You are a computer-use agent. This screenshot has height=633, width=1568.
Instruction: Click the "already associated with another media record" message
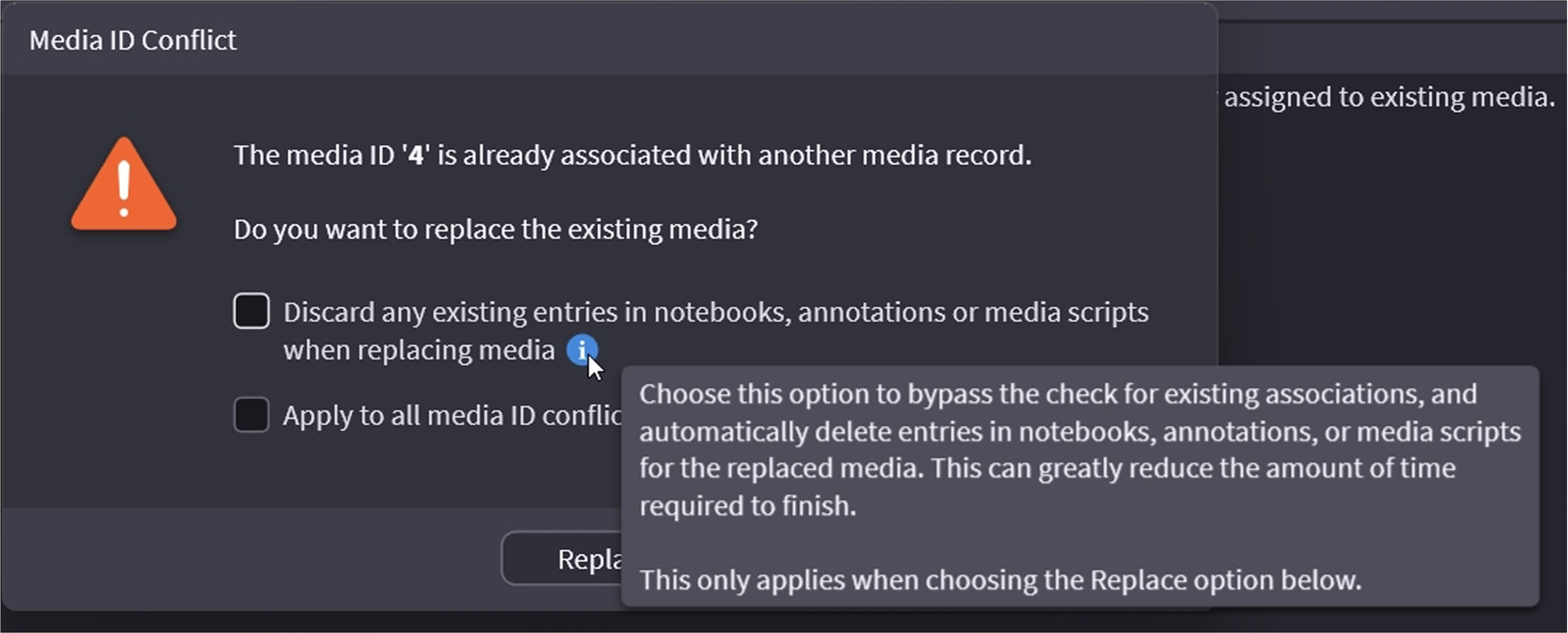(x=733, y=155)
